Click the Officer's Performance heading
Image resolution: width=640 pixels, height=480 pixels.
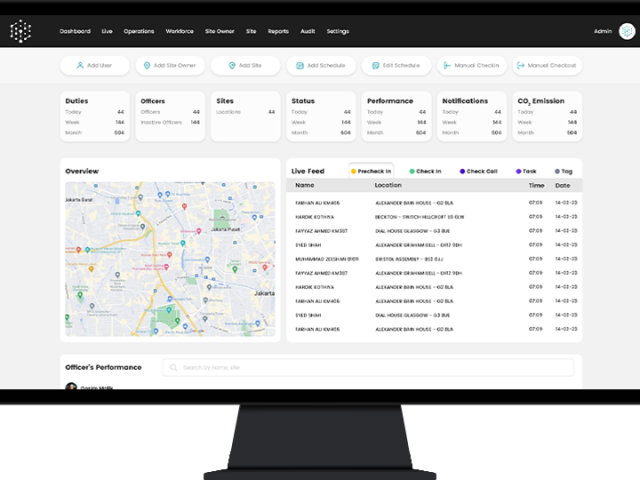(x=103, y=367)
